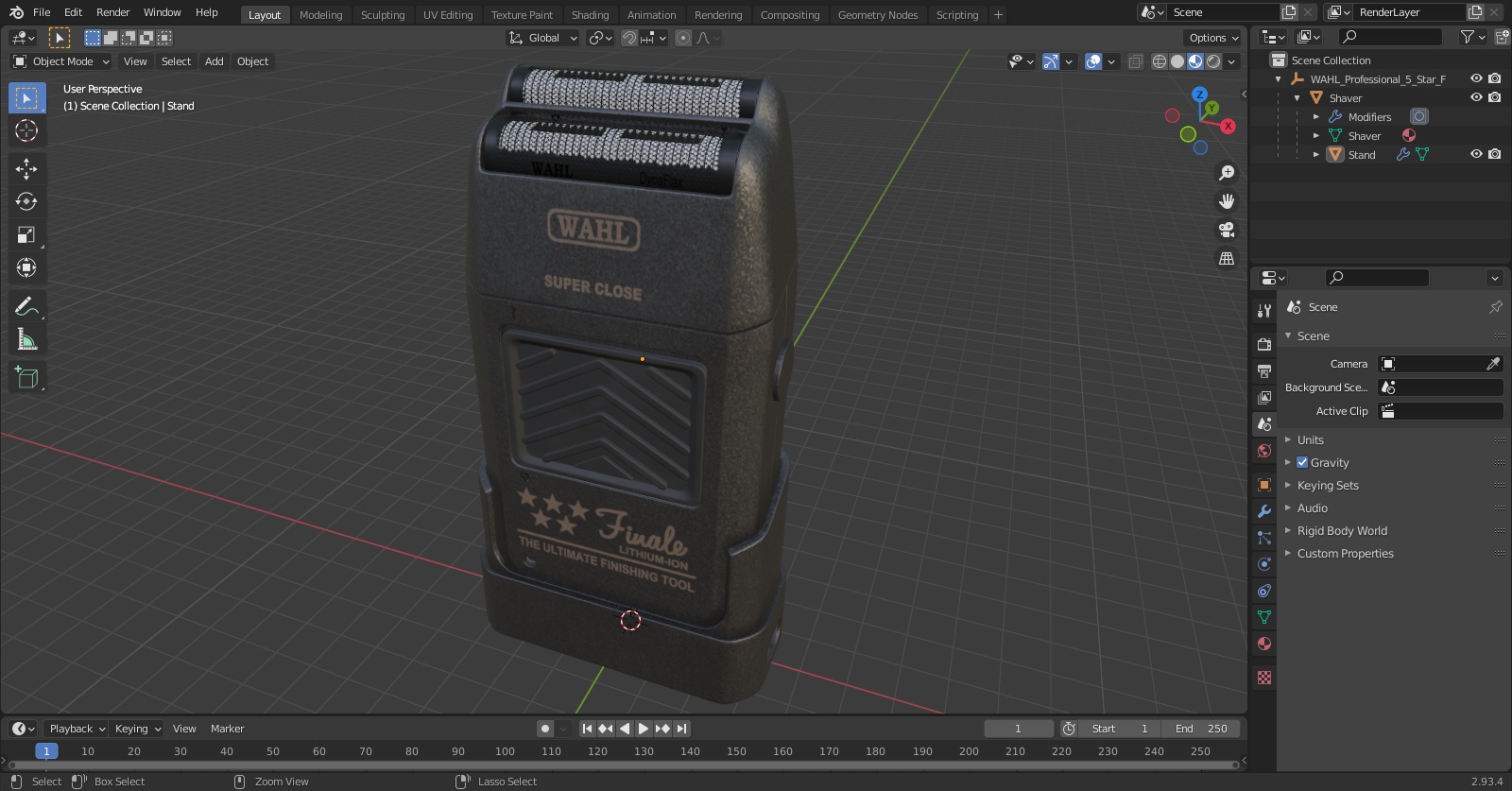Choose the Select Box tool
The image size is (1512, 791).
26,97
